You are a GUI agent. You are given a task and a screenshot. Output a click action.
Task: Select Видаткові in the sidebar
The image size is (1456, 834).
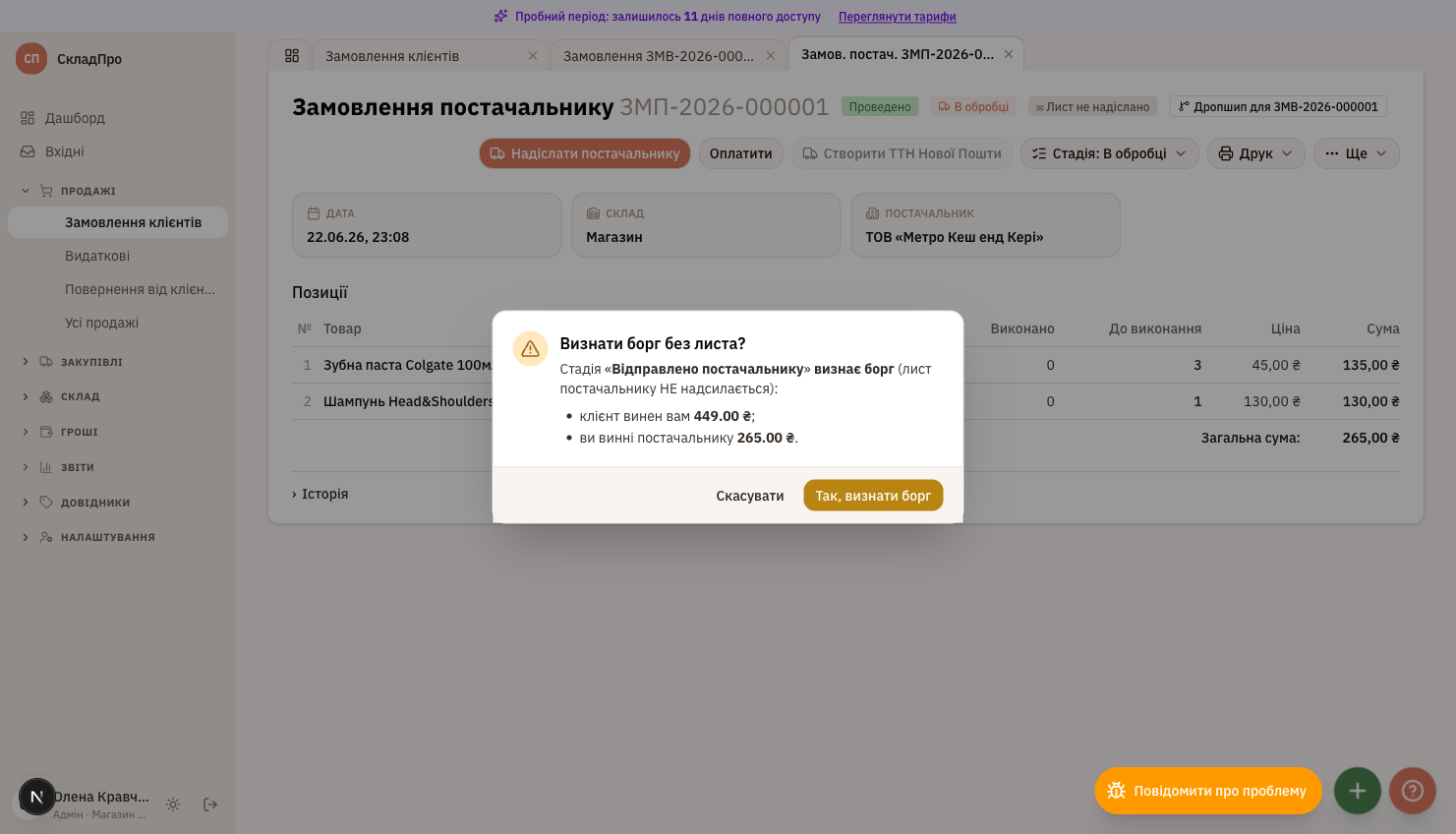tap(97, 256)
